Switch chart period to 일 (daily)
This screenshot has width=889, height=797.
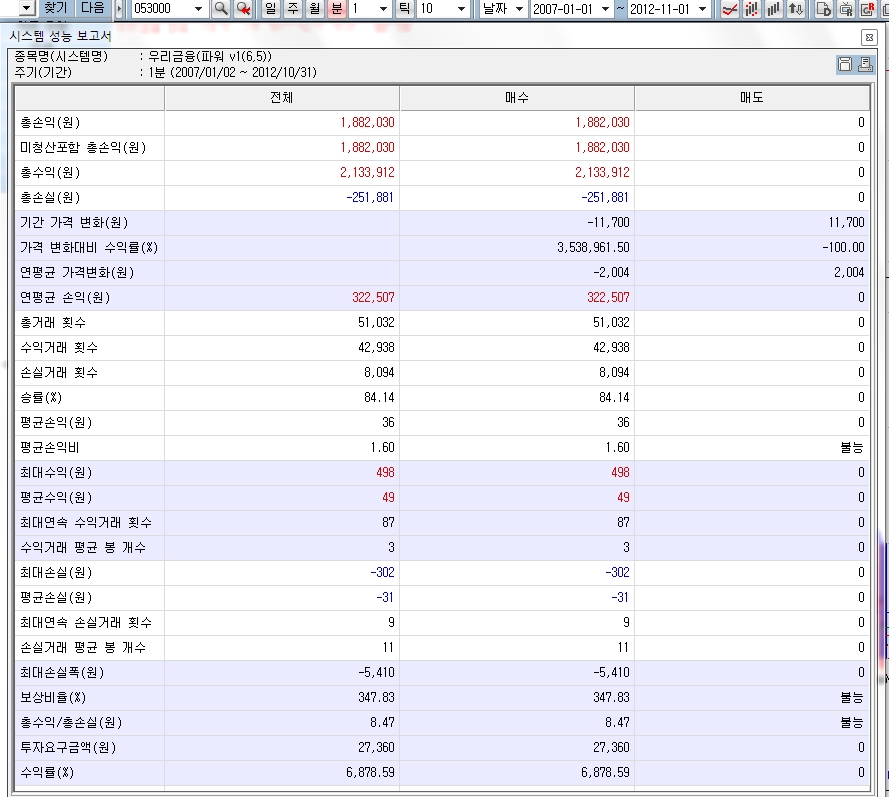tap(270, 9)
